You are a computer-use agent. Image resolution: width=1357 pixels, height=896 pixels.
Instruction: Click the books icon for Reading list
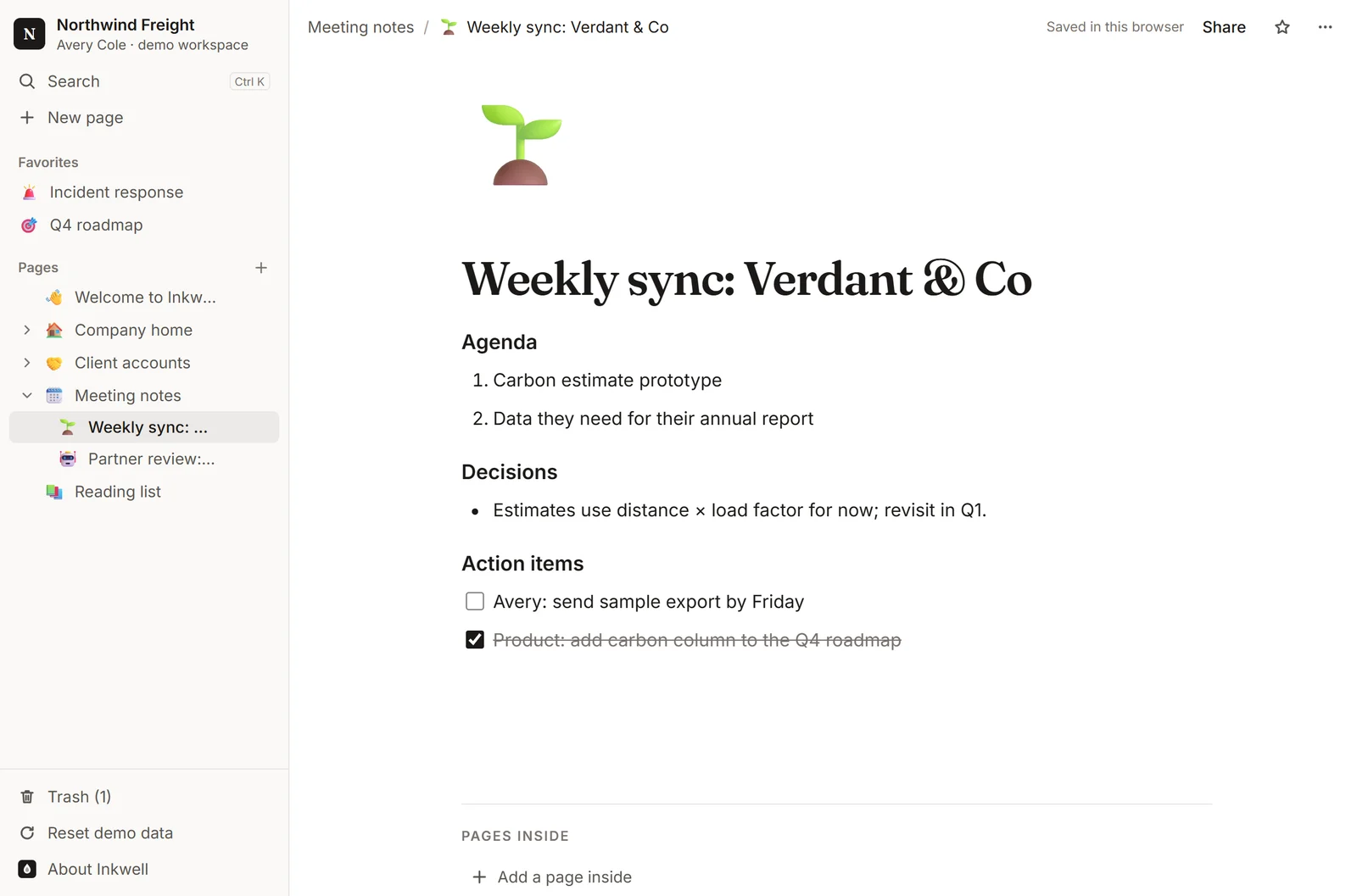(54, 492)
